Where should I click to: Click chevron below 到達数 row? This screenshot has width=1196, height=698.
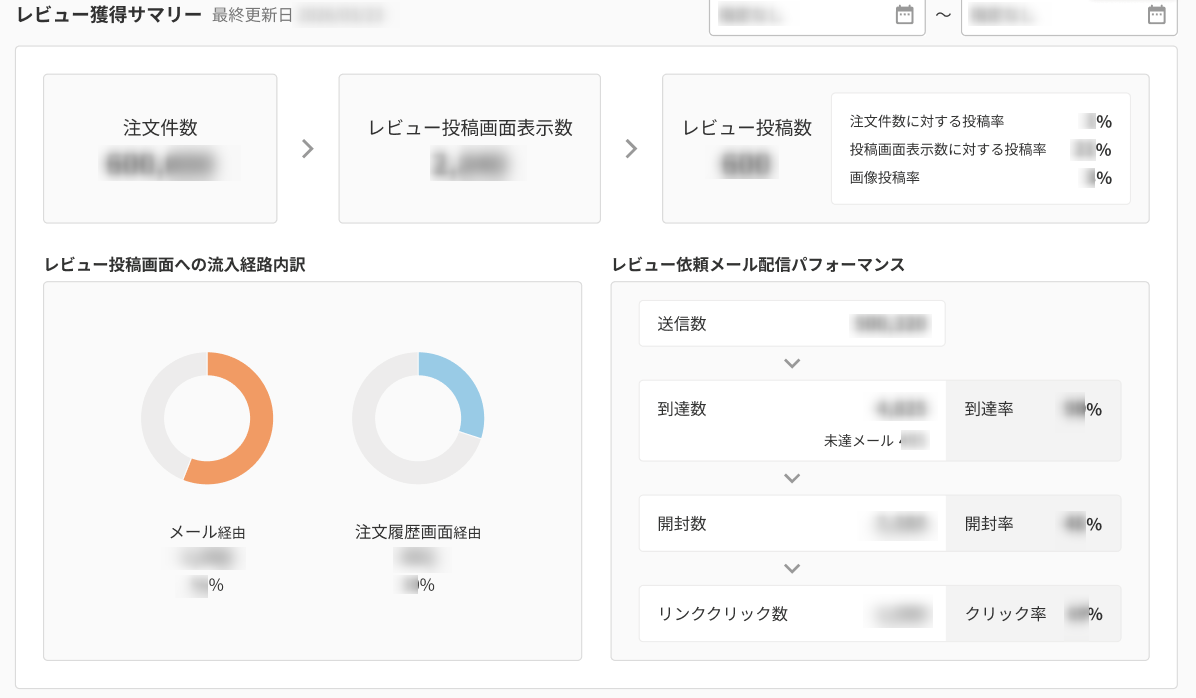792,479
